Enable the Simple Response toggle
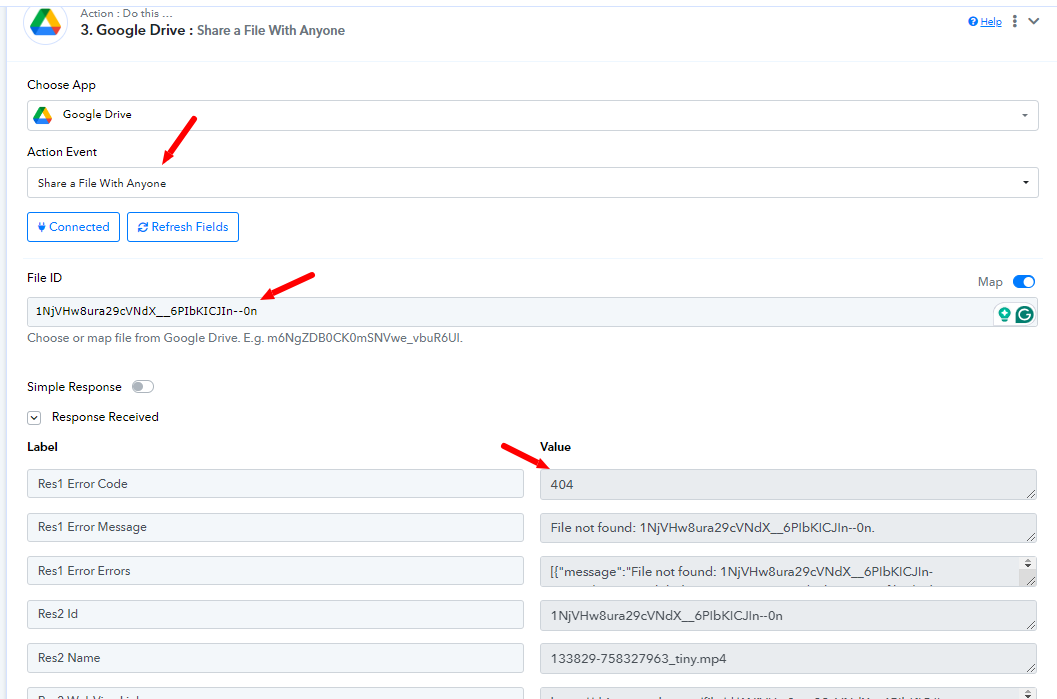 [x=143, y=387]
